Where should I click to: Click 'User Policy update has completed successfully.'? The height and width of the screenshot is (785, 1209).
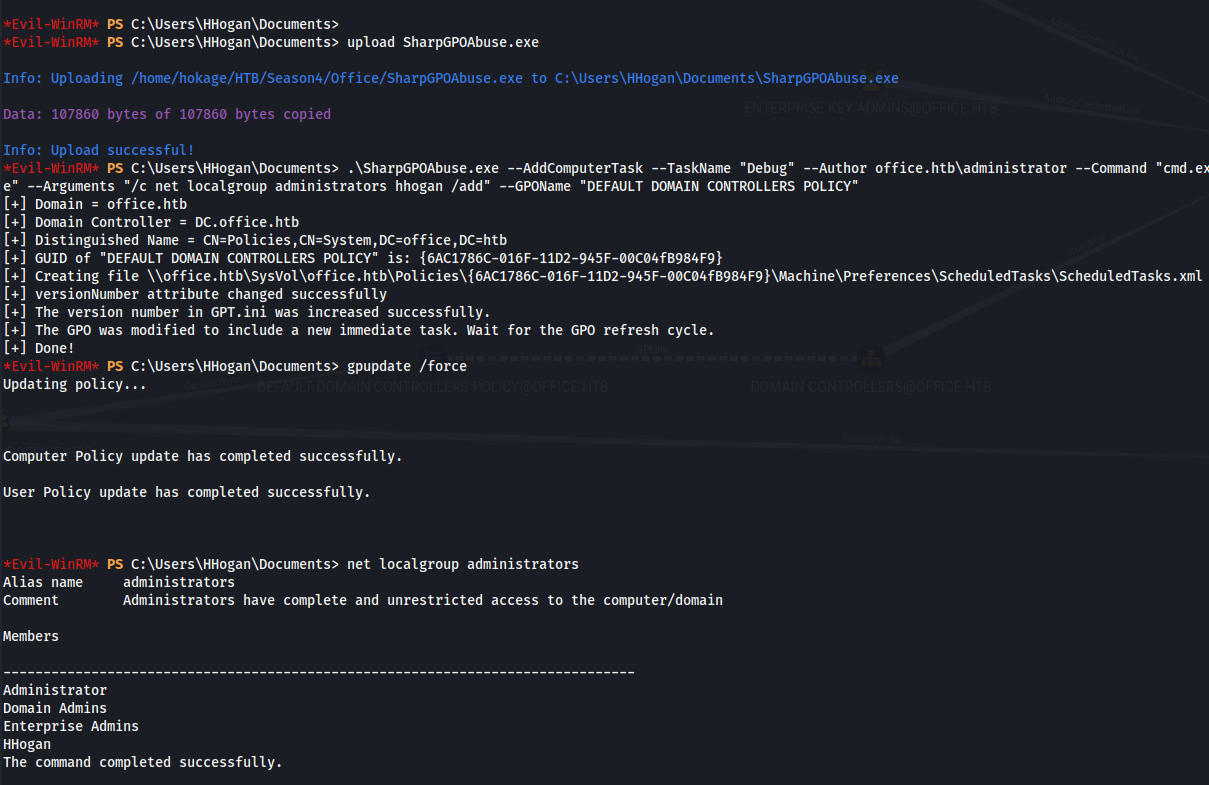187,492
